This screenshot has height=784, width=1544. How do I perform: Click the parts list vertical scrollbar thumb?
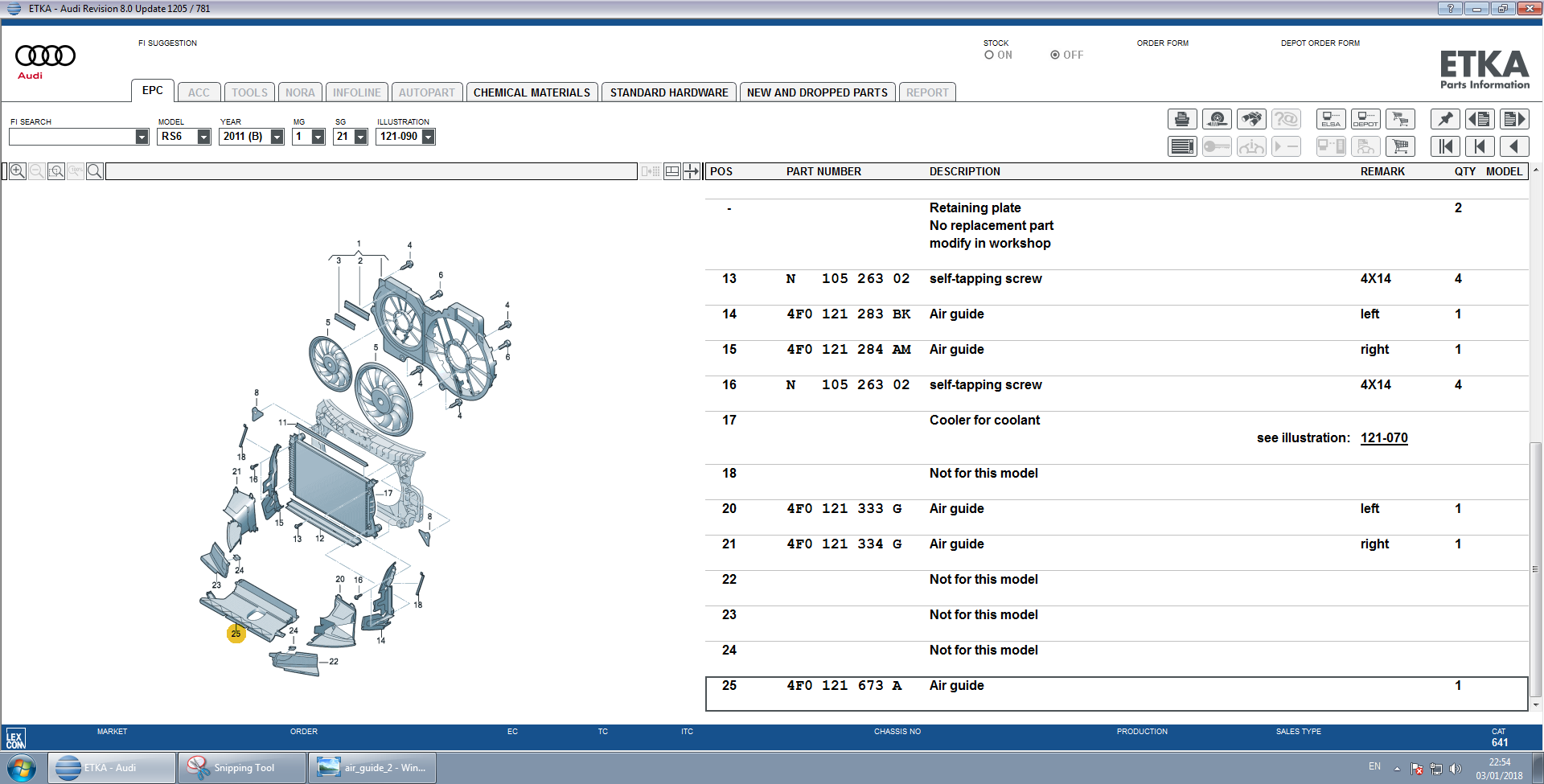pyautogui.click(x=1535, y=569)
